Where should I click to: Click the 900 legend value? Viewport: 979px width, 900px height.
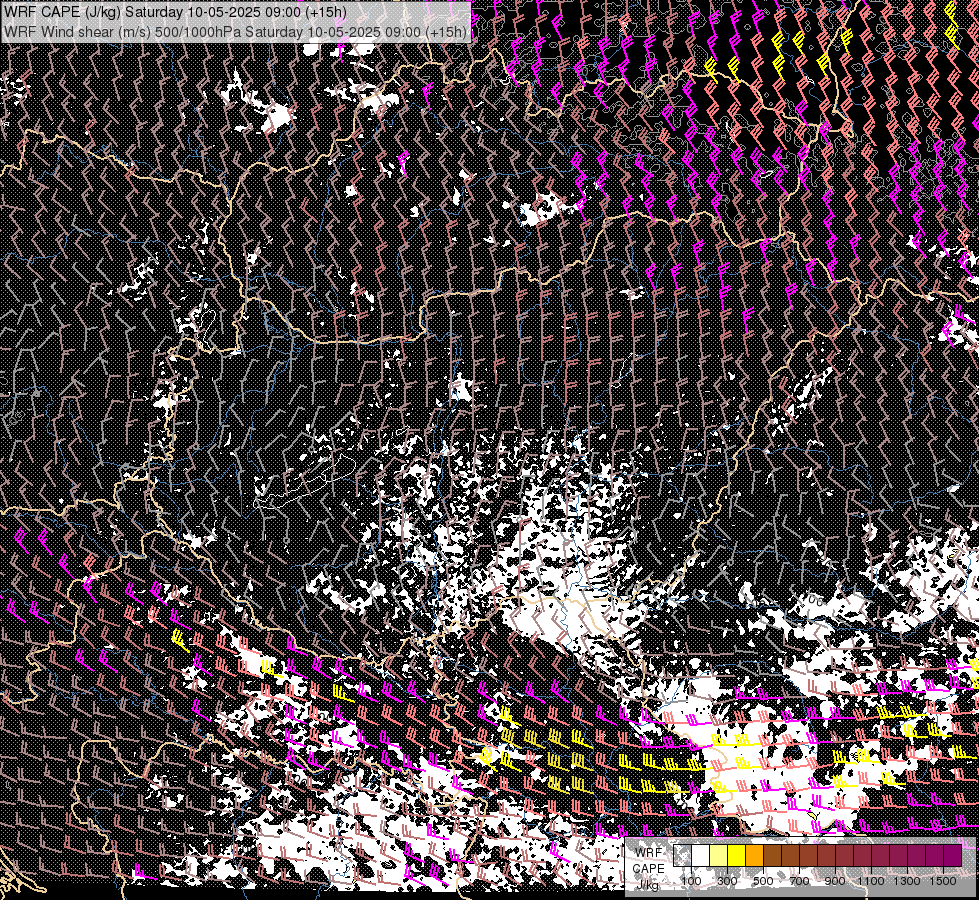tap(835, 881)
